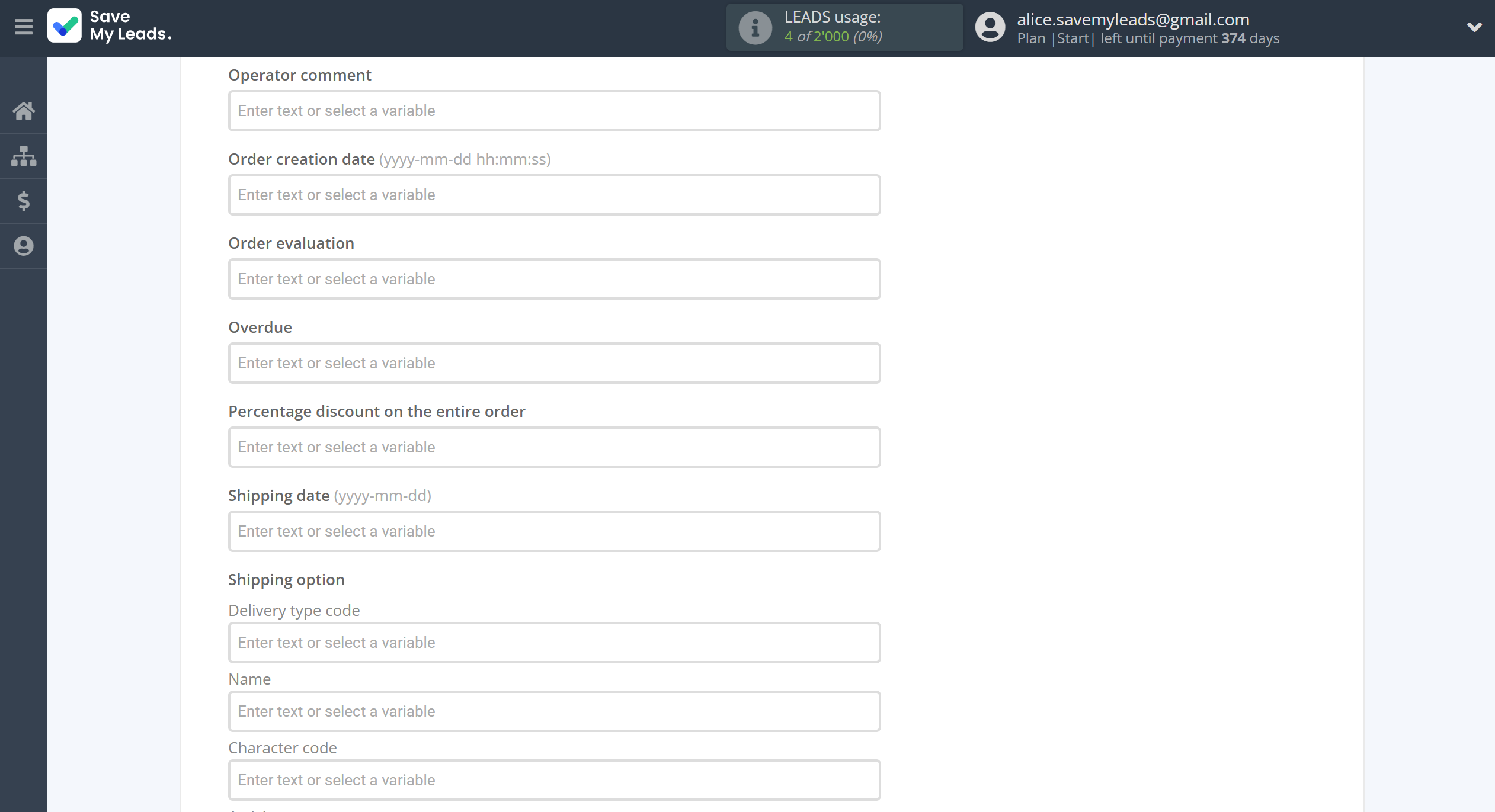Click the hamburger menu icon top-left
This screenshot has height=812, width=1495.
[x=24, y=26]
